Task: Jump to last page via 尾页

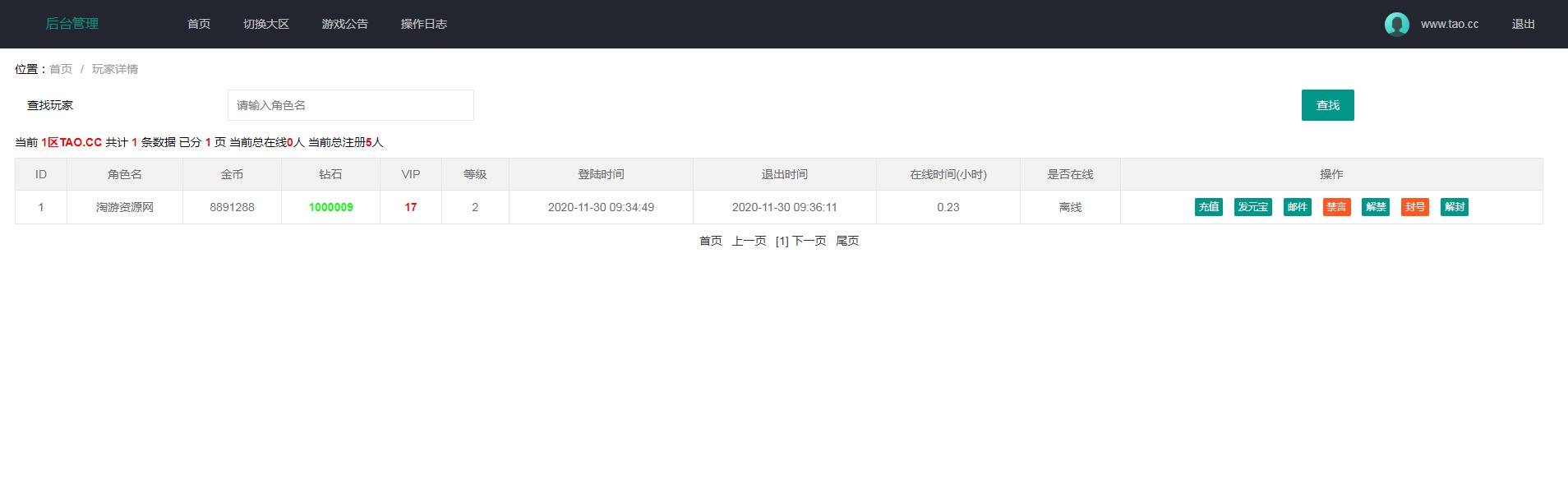Action: (x=847, y=241)
